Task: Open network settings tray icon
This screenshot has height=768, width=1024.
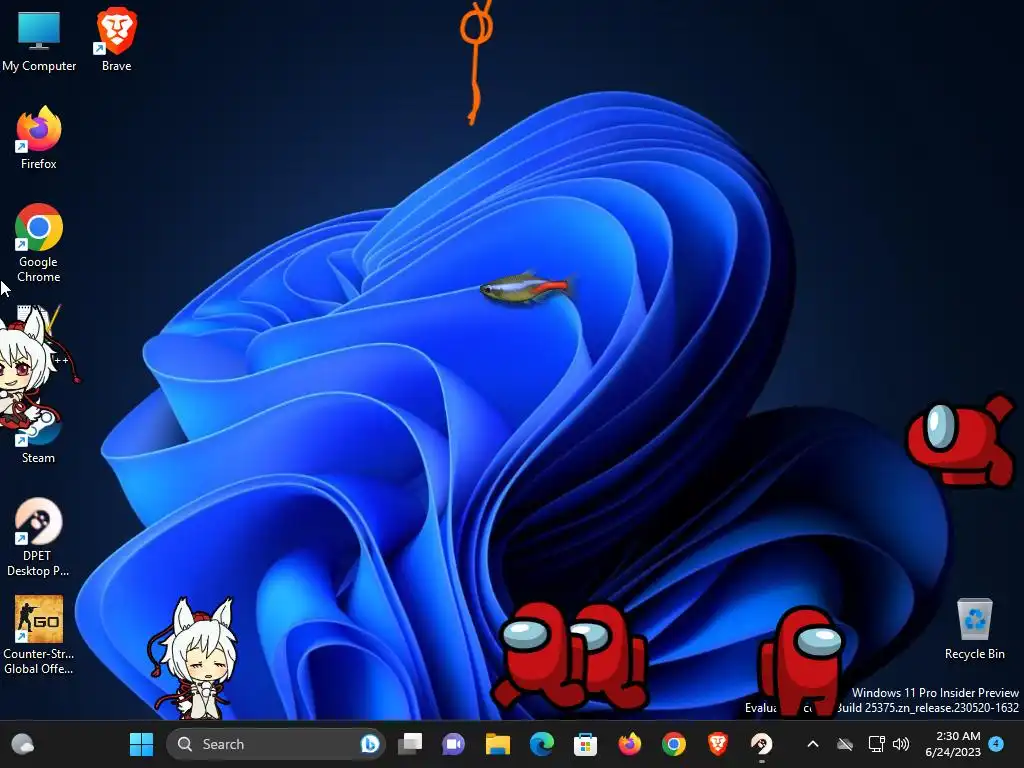Action: [x=876, y=744]
